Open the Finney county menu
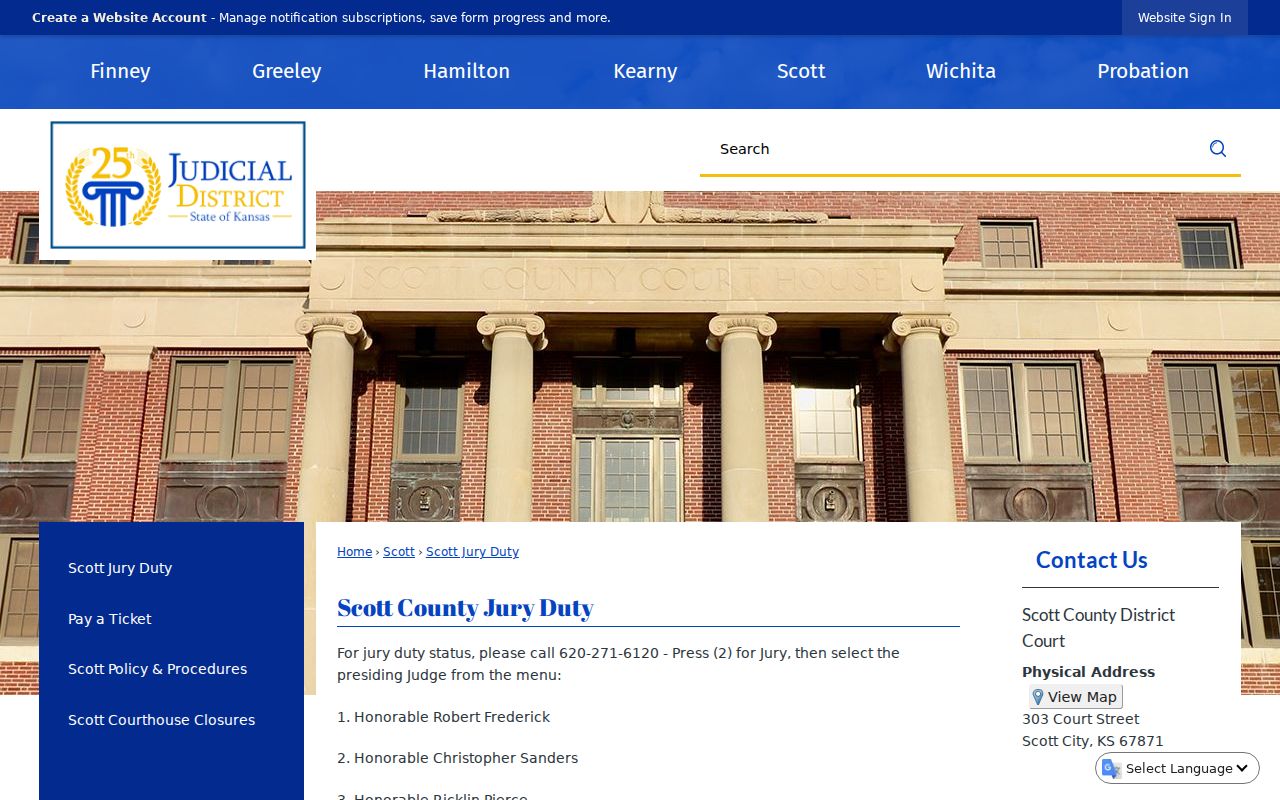The height and width of the screenshot is (800, 1280). (x=120, y=71)
